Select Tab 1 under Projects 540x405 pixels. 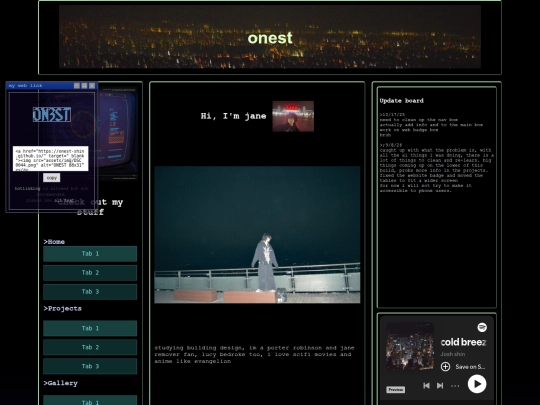(x=90, y=329)
